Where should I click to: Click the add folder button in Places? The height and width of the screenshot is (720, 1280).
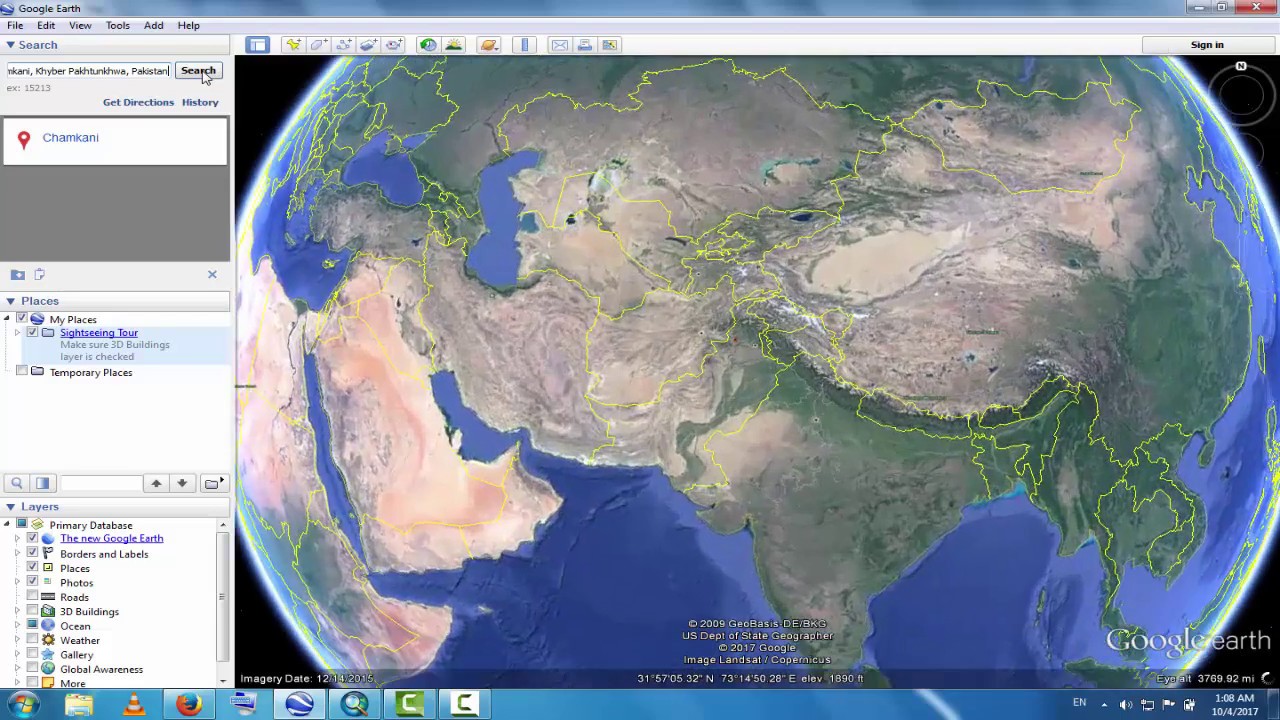[213, 483]
